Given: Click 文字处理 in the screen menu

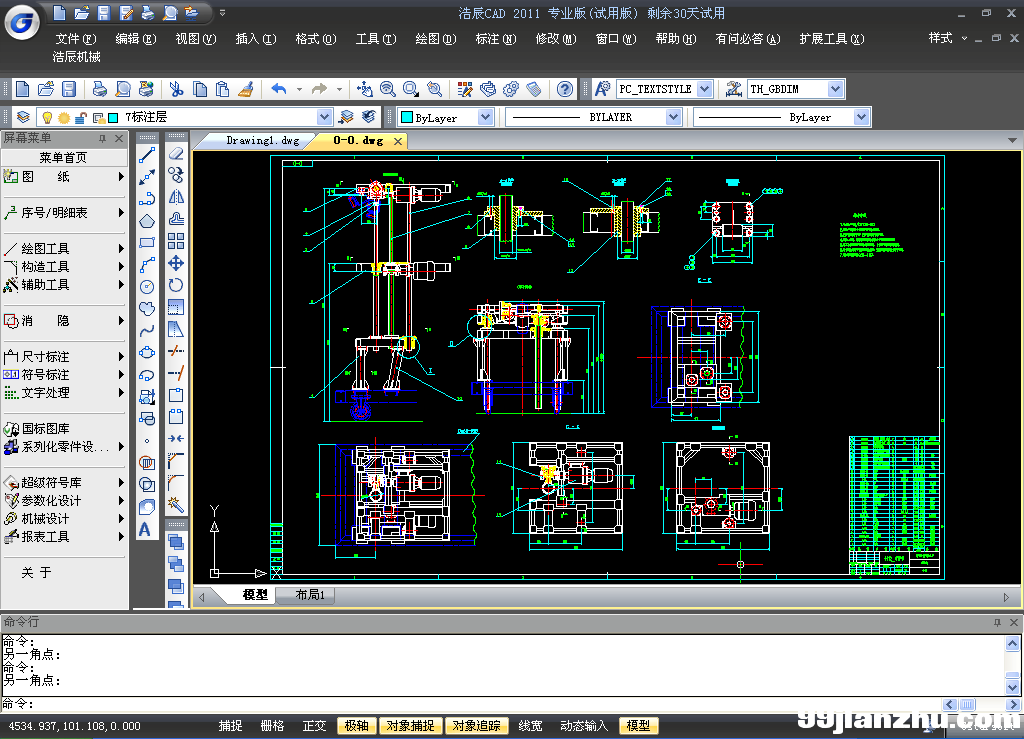Looking at the screenshot, I should coord(64,392).
